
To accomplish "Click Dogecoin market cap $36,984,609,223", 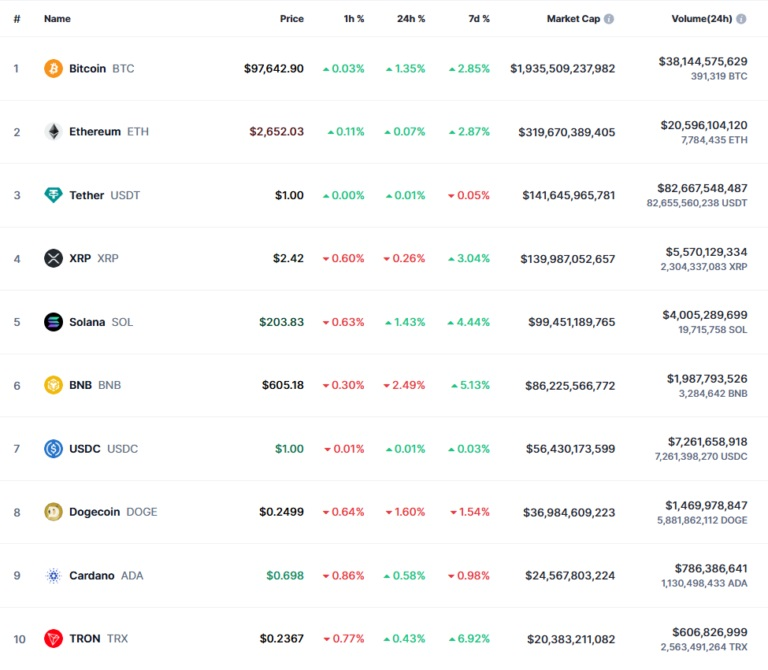I will 569,512.
